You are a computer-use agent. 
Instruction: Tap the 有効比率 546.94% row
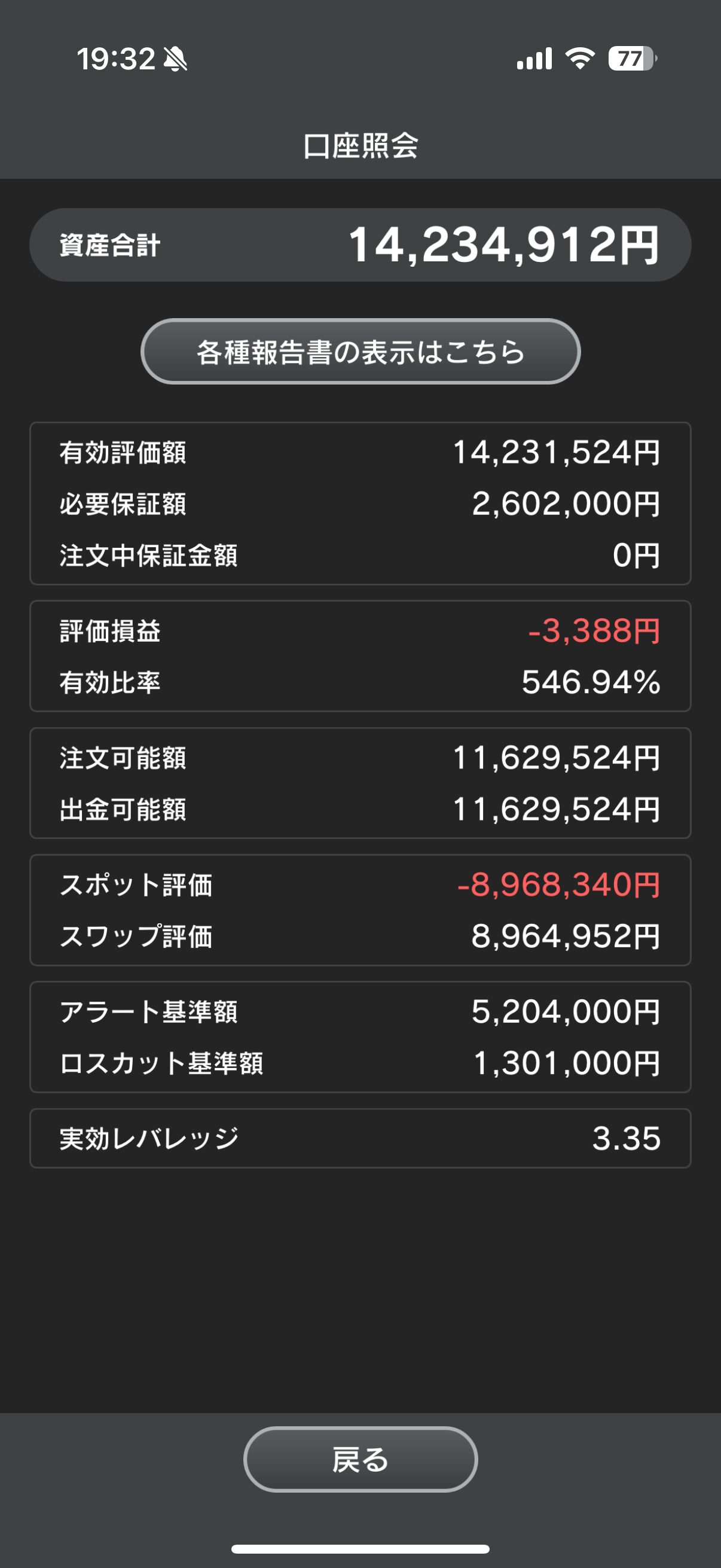360,682
